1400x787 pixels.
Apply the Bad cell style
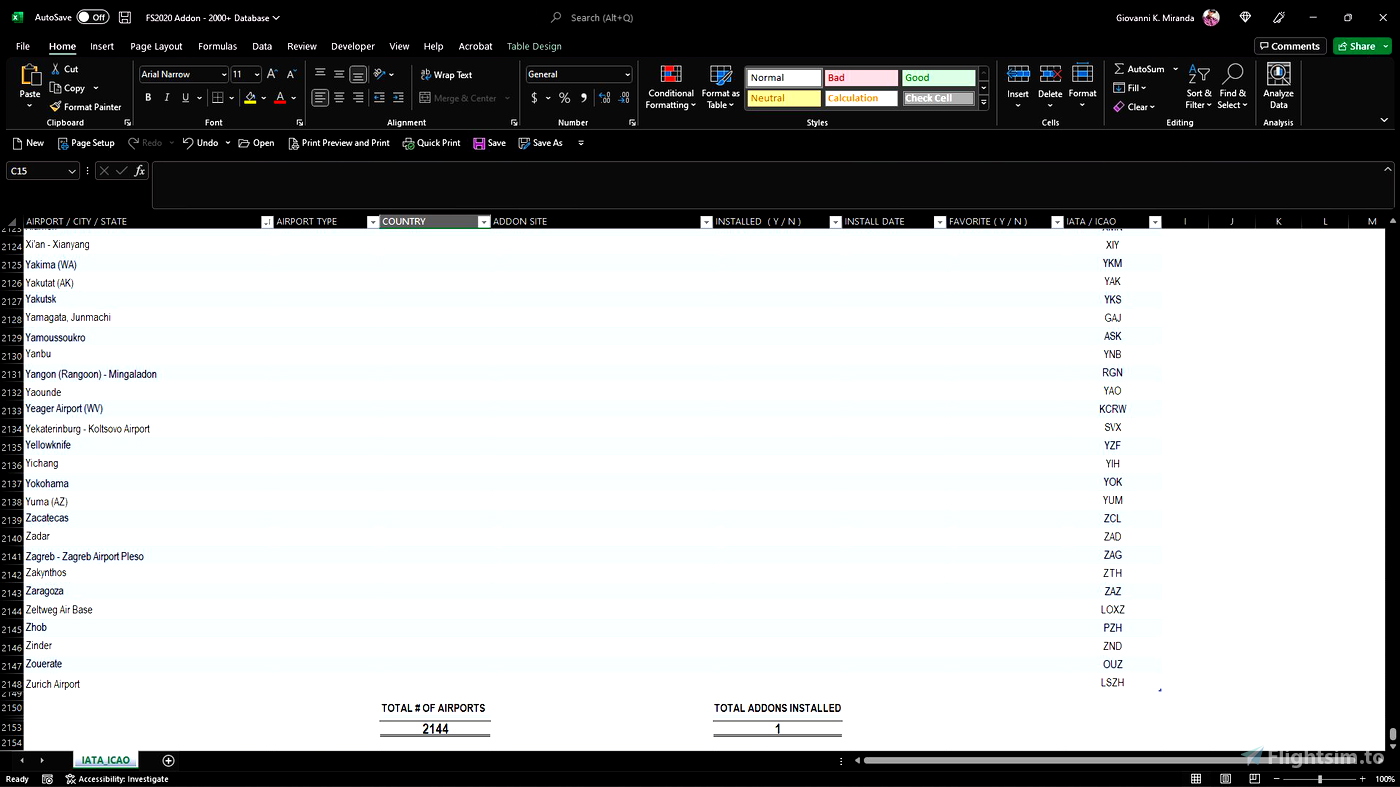click(861, 77)
